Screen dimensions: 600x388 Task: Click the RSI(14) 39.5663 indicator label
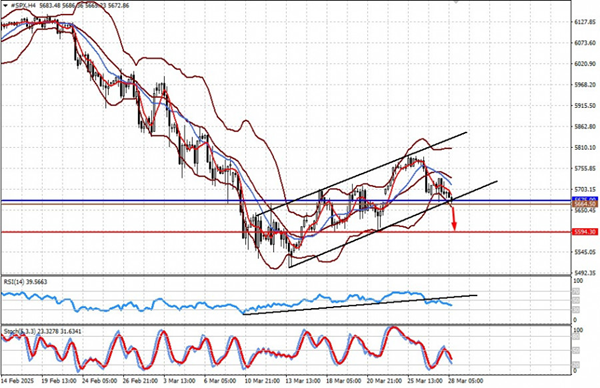(x=25, y=282)
